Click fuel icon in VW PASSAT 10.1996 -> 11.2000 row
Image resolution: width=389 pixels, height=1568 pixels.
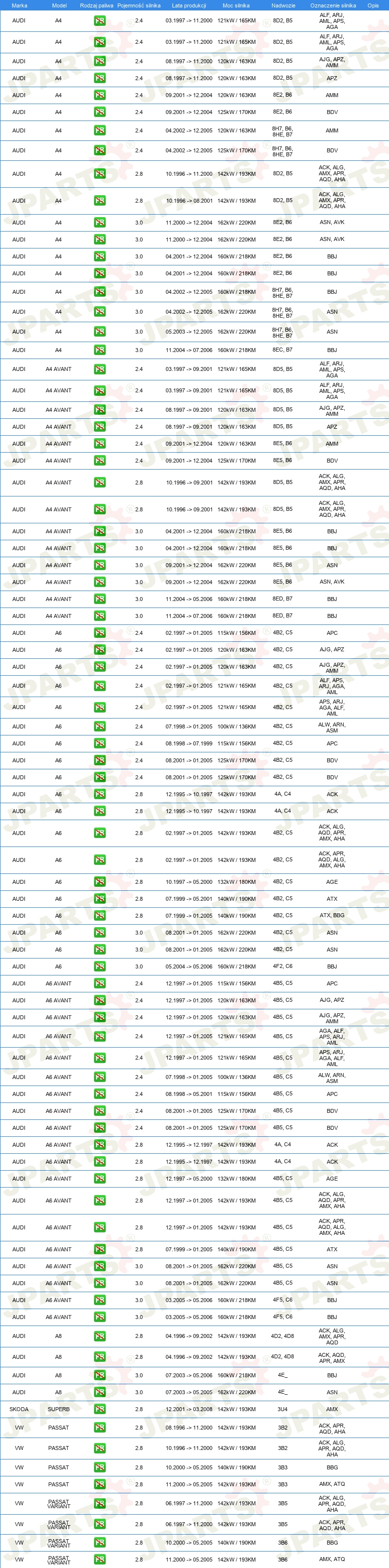click(99, 1448)
